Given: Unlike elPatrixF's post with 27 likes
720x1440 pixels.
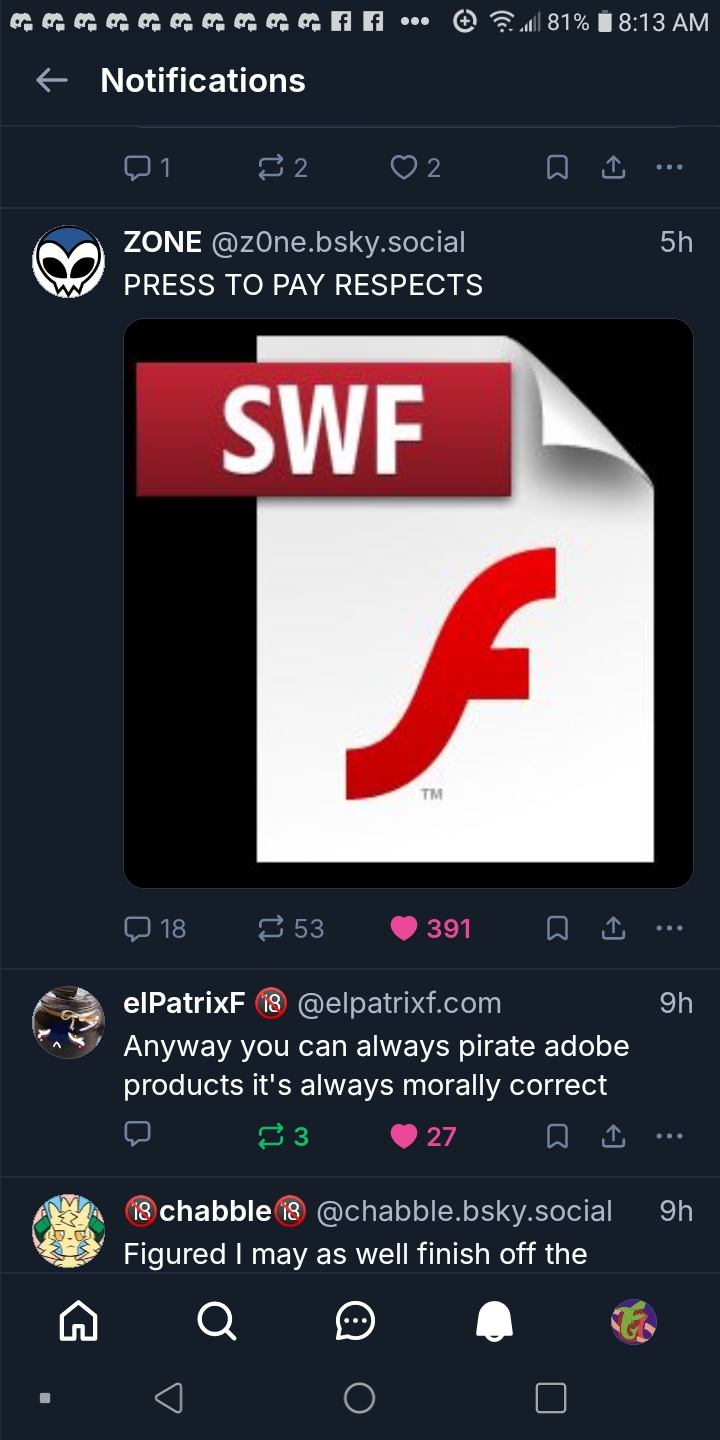Looking at the screenshot, I should [x=404, y=1136].
